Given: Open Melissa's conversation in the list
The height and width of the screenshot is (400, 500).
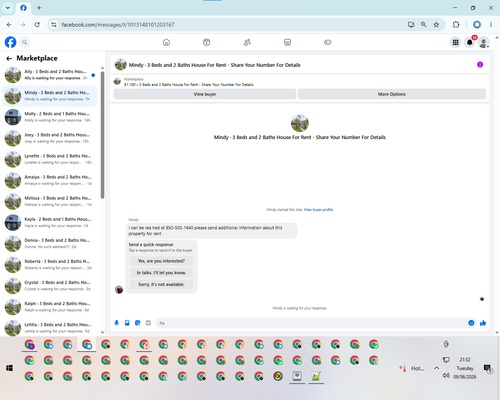Looking at the screenshot, I should coord(50,201).
